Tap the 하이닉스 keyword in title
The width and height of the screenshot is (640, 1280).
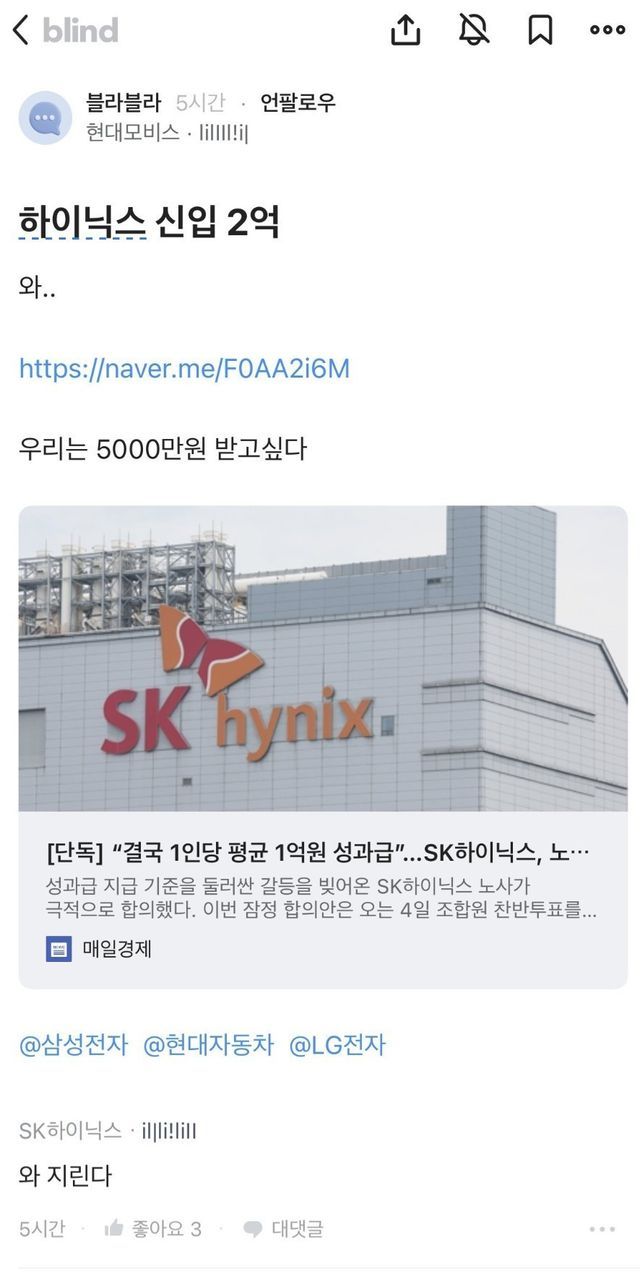tap(83, 223)
